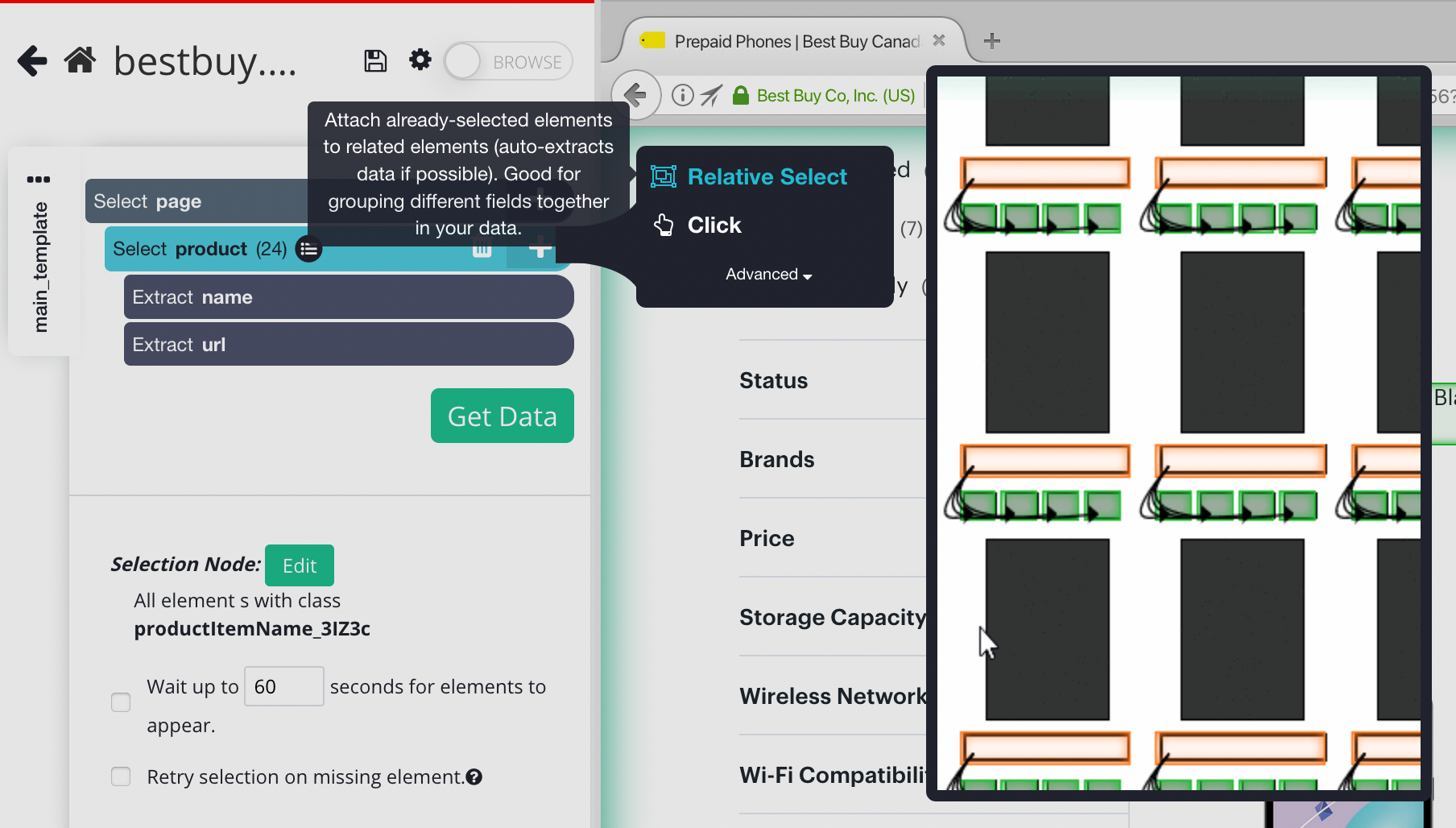Click the selection text 'productItemName_3IZ3c'
The height and width of the screenshot is (828, 1456).
point(252,629)
